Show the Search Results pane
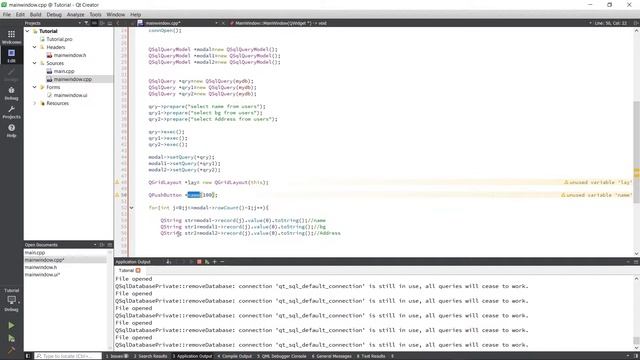 point(150,356)
